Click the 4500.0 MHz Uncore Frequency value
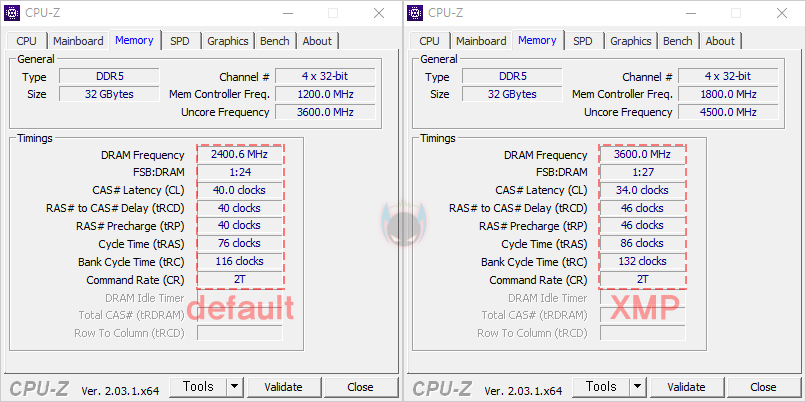Viewport: 806px width, 402px height. (x=728, y=112)
